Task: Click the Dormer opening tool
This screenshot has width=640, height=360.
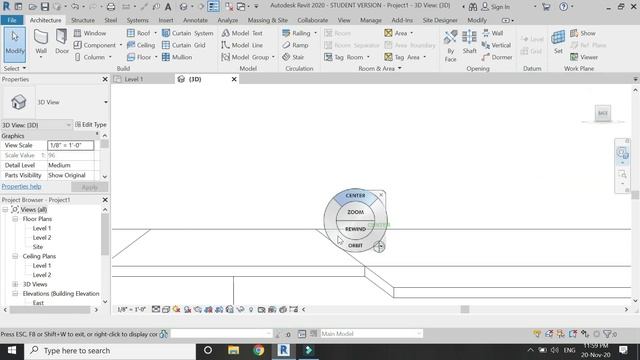Action: (x=497, y=57)
